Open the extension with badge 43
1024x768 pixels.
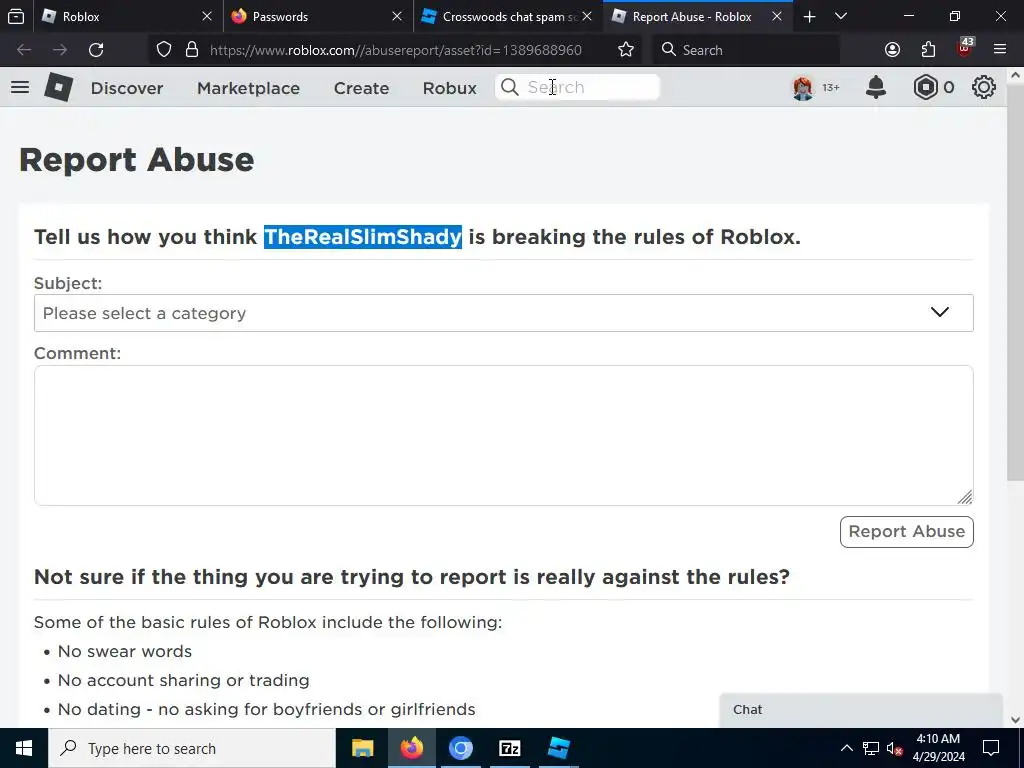point(965,48)
